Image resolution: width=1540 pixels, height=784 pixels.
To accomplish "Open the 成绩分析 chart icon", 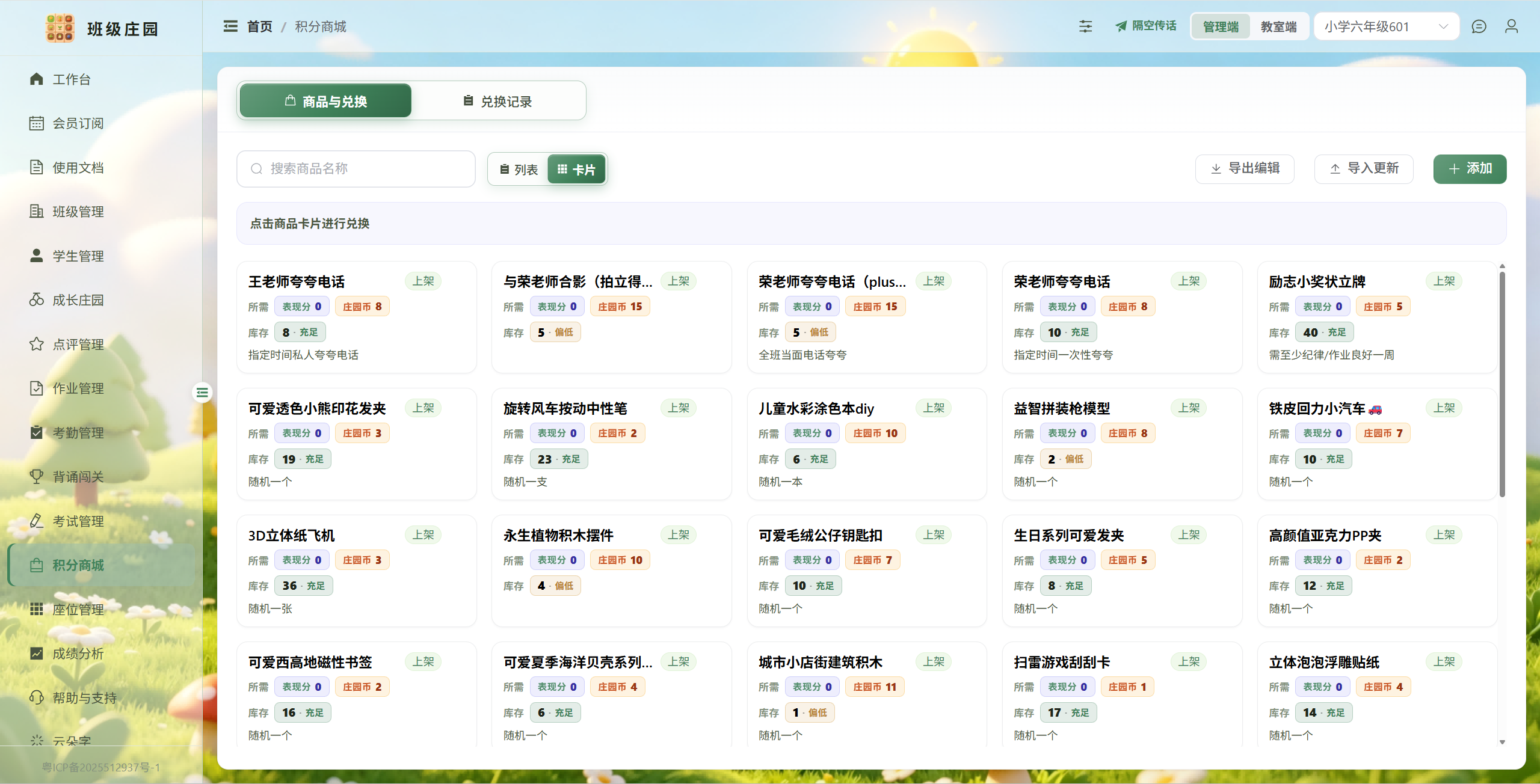I will (37, 654).
